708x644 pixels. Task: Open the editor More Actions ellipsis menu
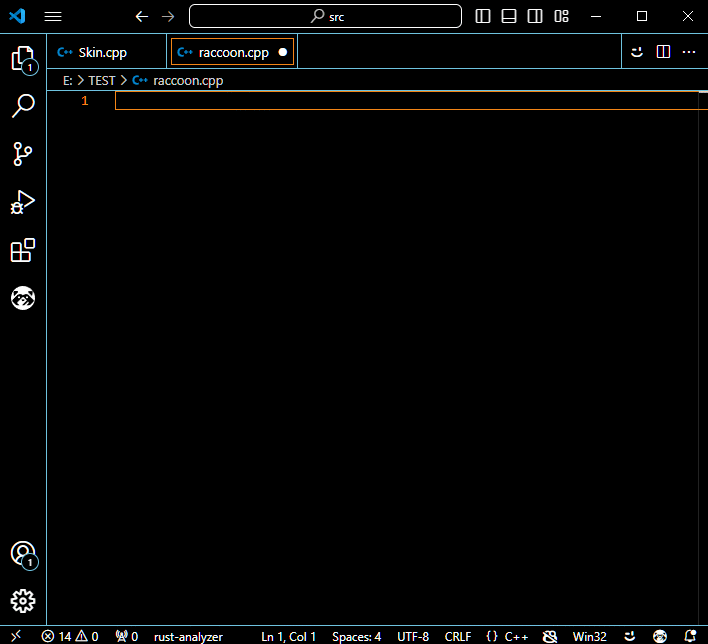coord(689,52)
